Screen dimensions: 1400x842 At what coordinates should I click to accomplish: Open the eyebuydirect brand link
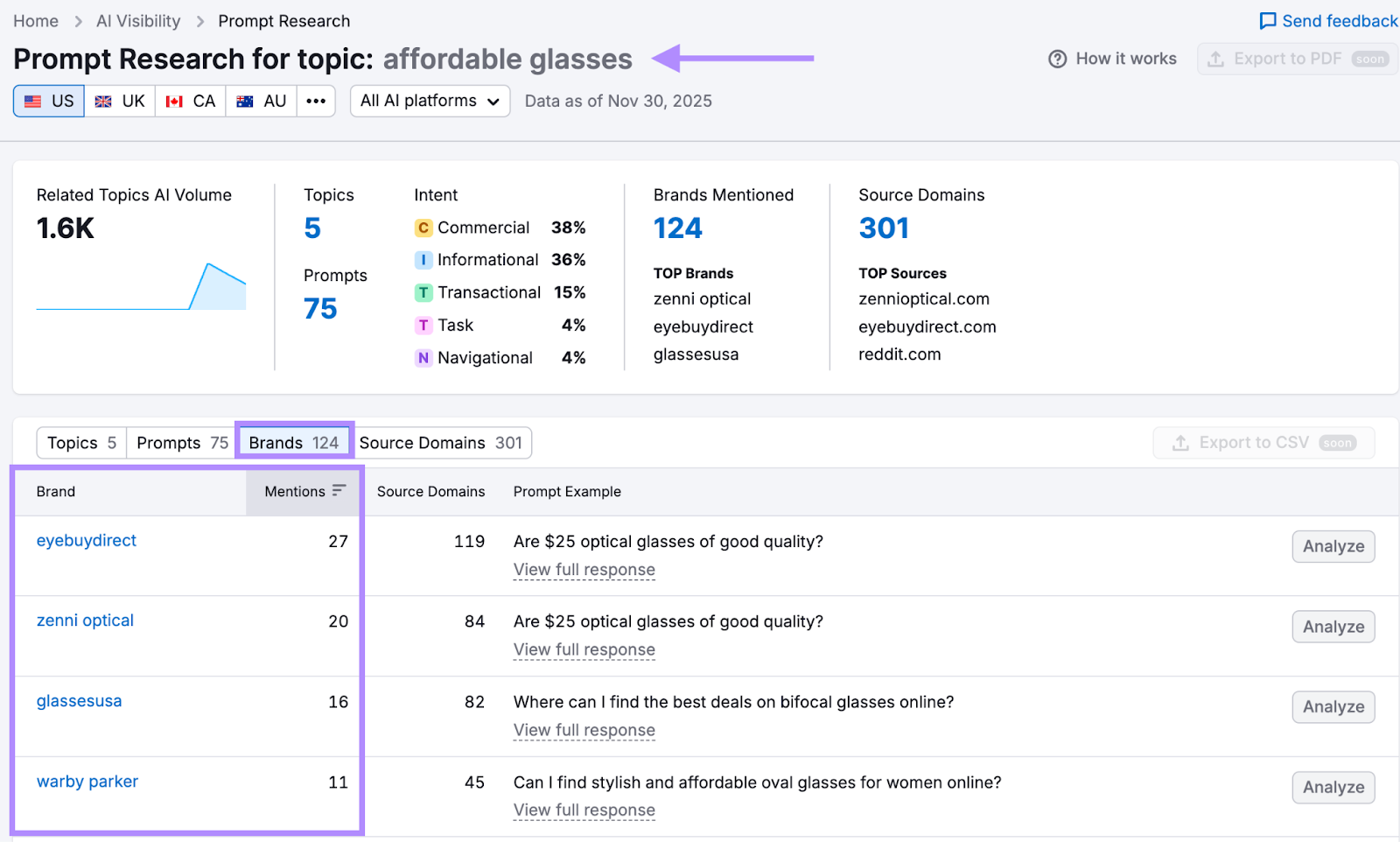[86, 540]
